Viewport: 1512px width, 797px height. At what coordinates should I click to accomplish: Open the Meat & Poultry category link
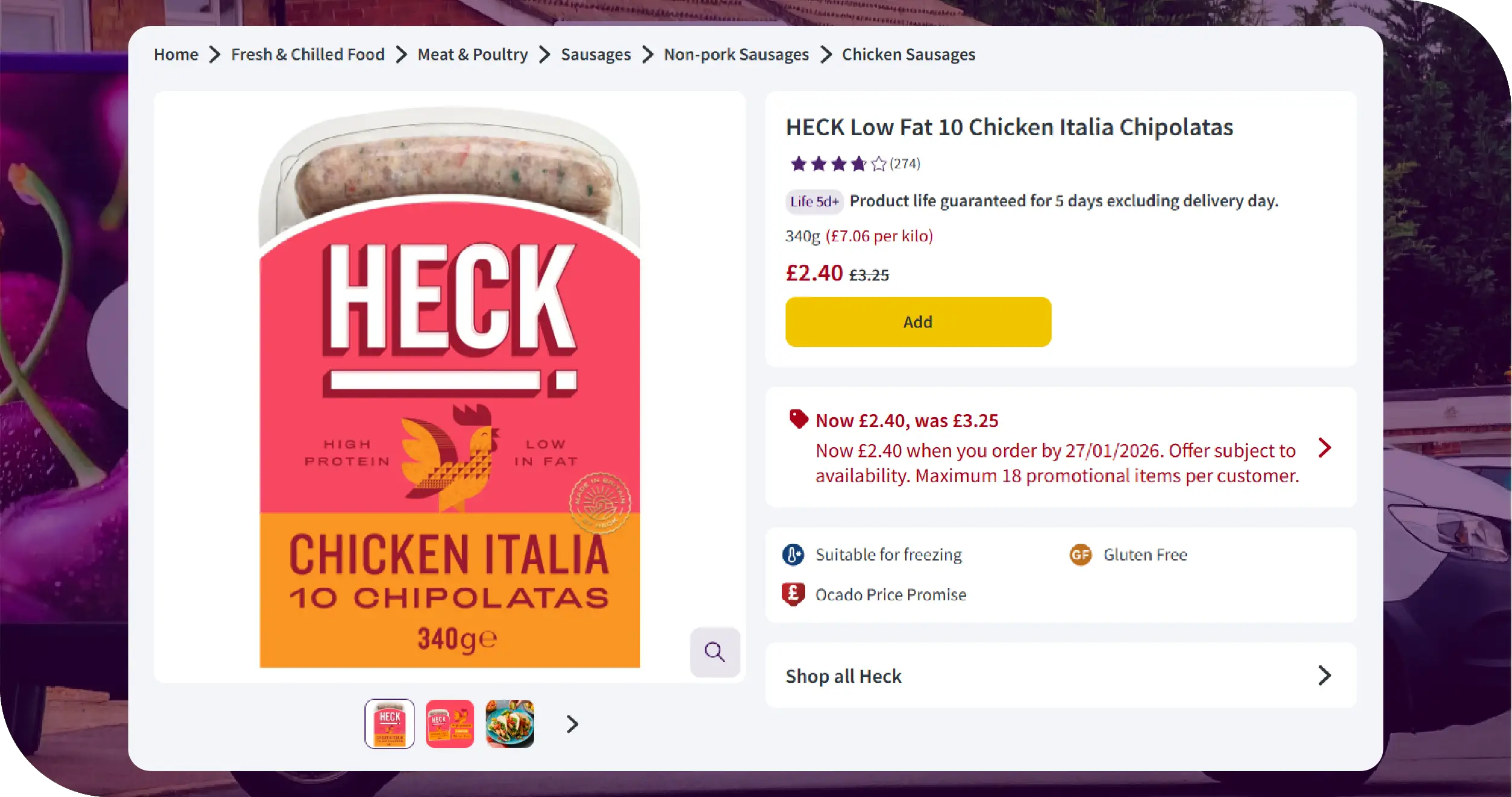pyautogui.click(x=472, y=54)
